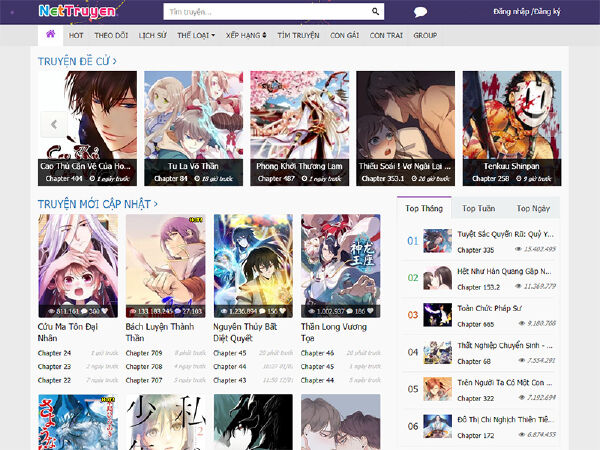Open the Tenkuu Shinpan featured thumbnail
The height and width of the screenshot is (450, 600).
512,128
